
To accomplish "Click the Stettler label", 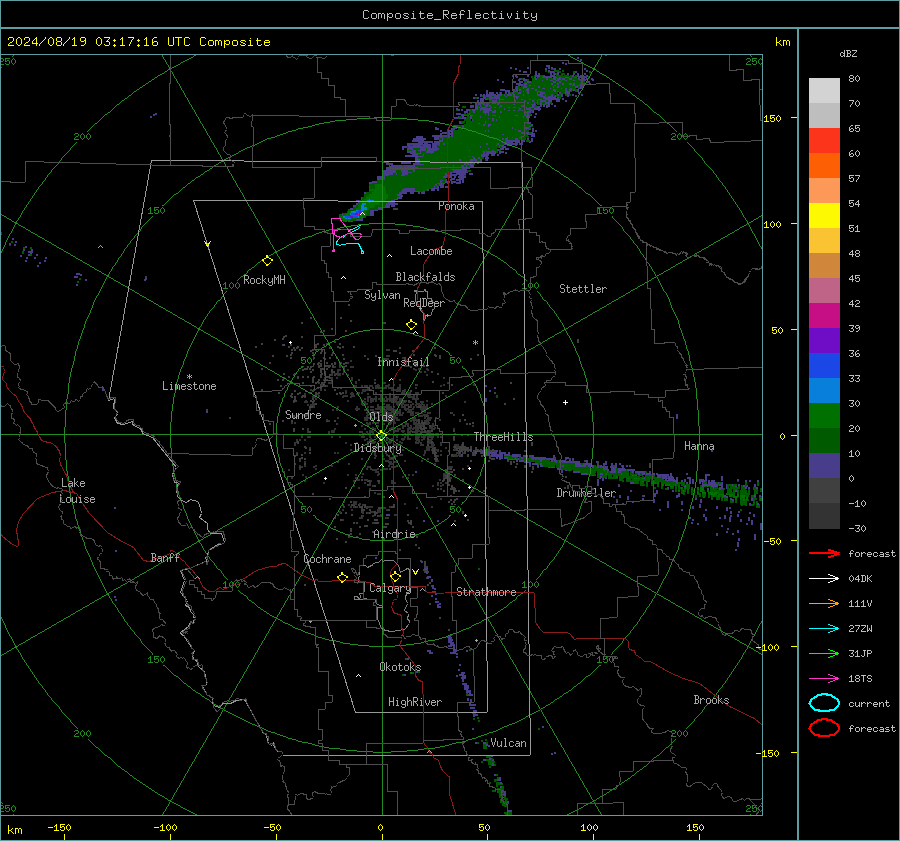I will (x=583, y=289).
